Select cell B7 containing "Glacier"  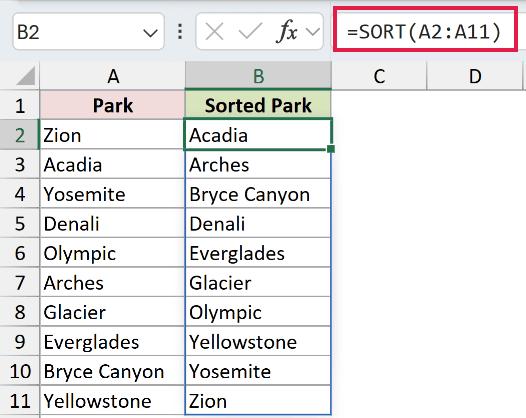click(x=258, y=282)
